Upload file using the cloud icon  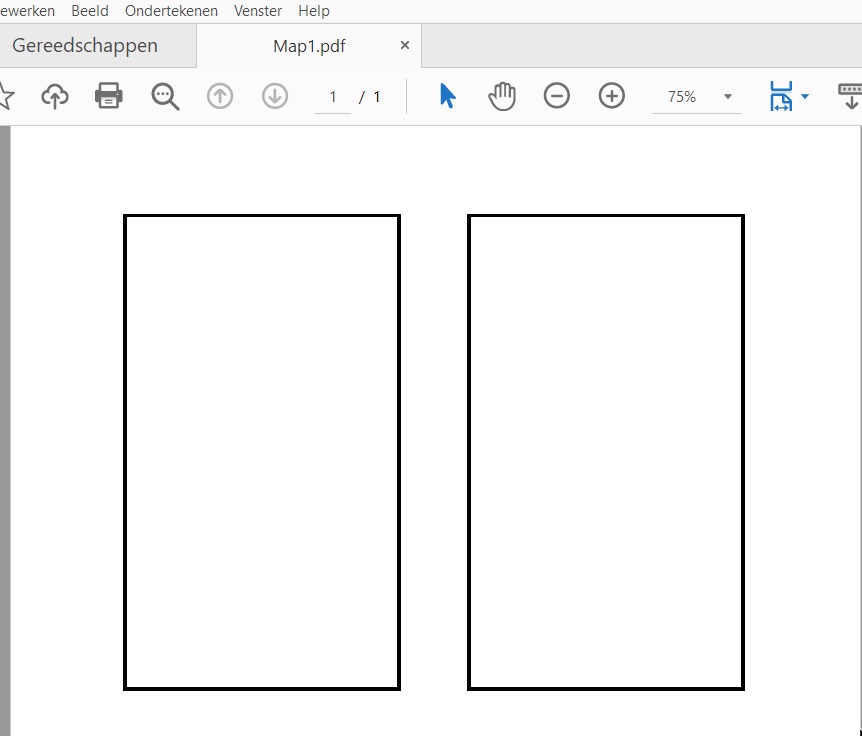(55, 96)
